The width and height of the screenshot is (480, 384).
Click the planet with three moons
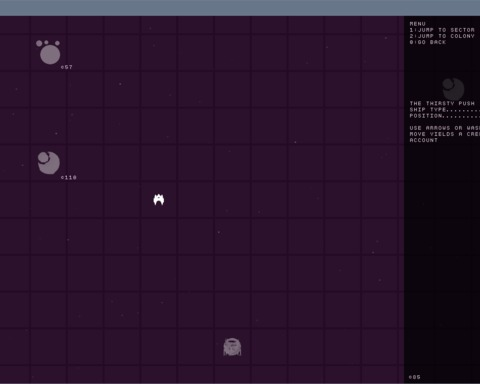(49, 52)
